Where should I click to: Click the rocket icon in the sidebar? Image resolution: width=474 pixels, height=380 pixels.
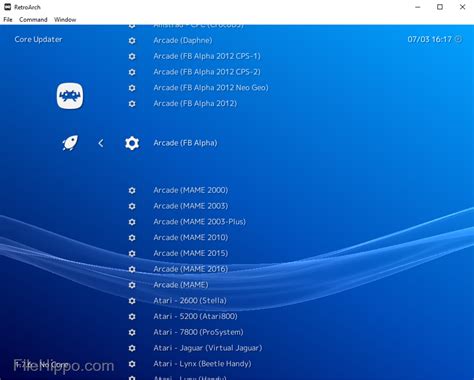click(70, 143)
